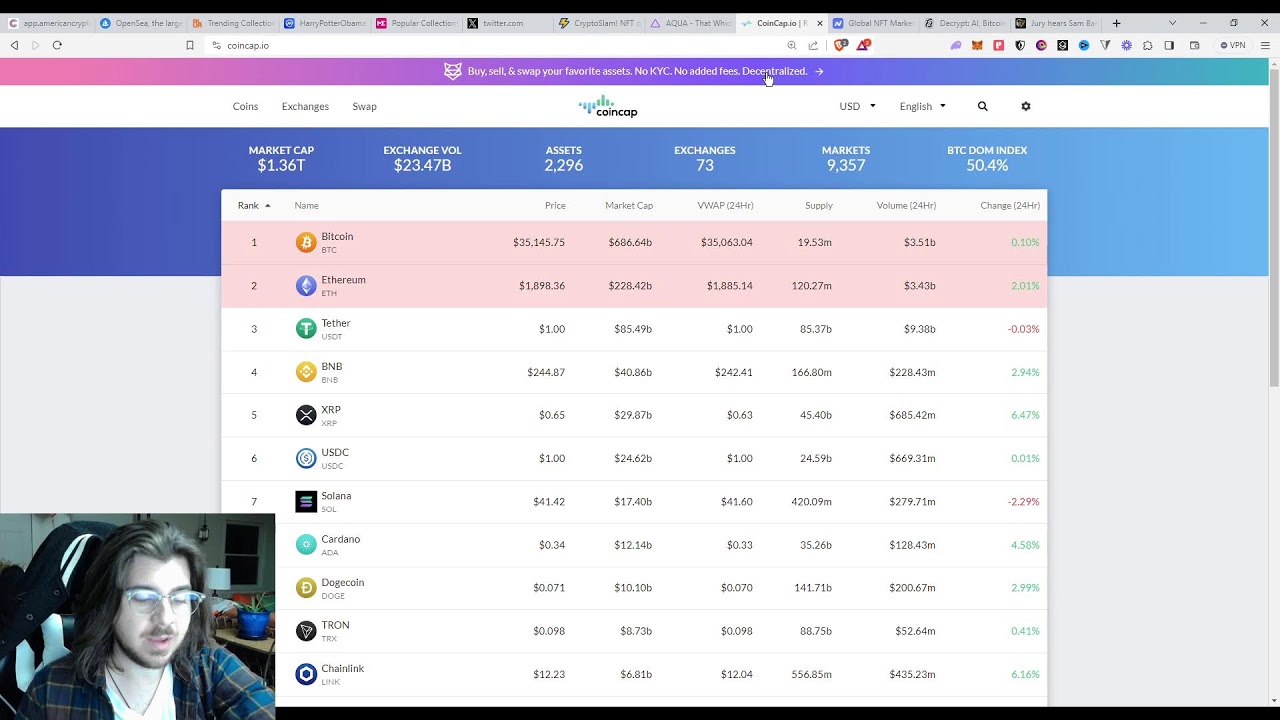
Task: Expand the USD currency dropdown
Action: (857, 106)
